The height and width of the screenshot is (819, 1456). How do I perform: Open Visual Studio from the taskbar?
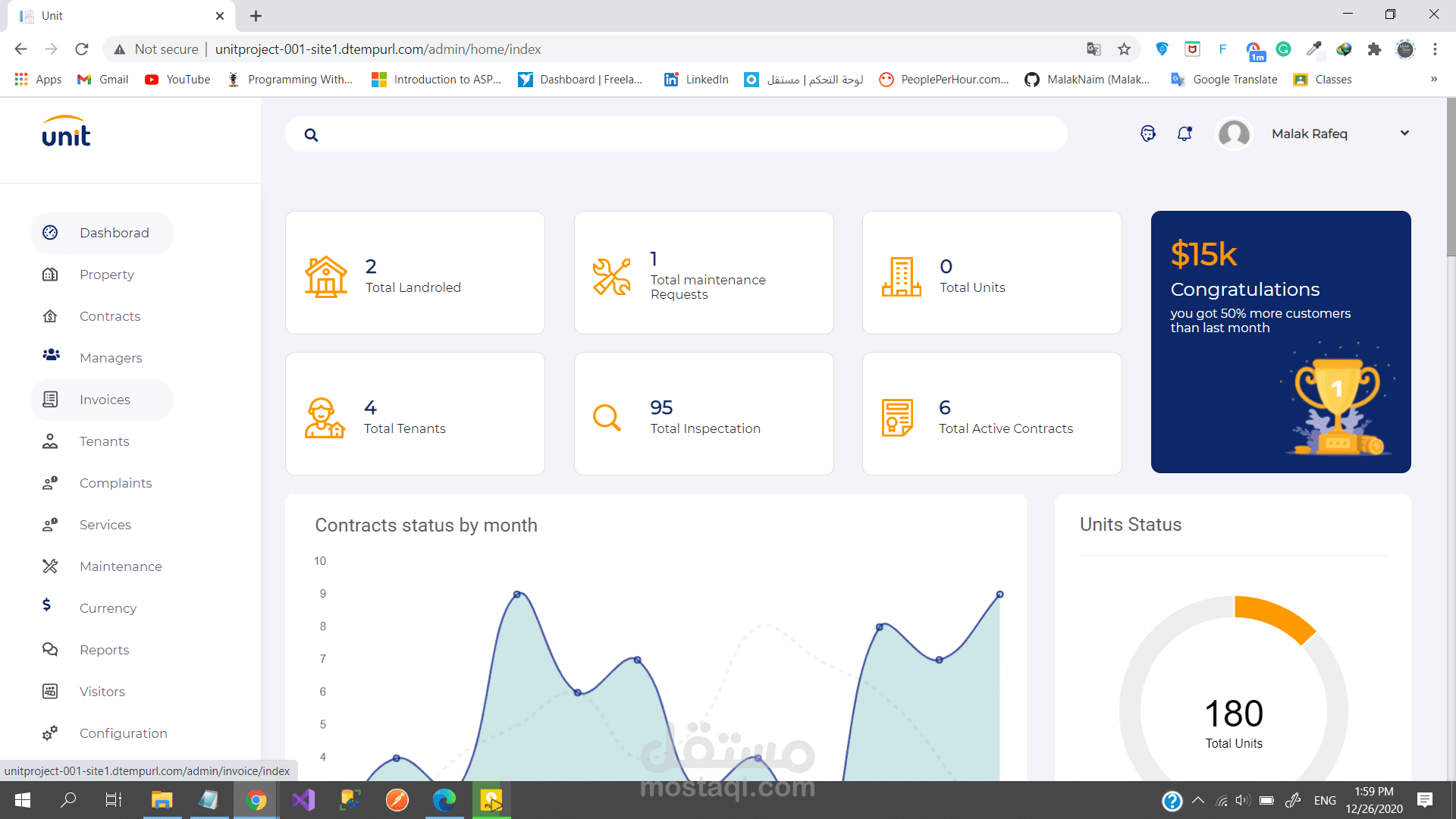tap(303, 800)
